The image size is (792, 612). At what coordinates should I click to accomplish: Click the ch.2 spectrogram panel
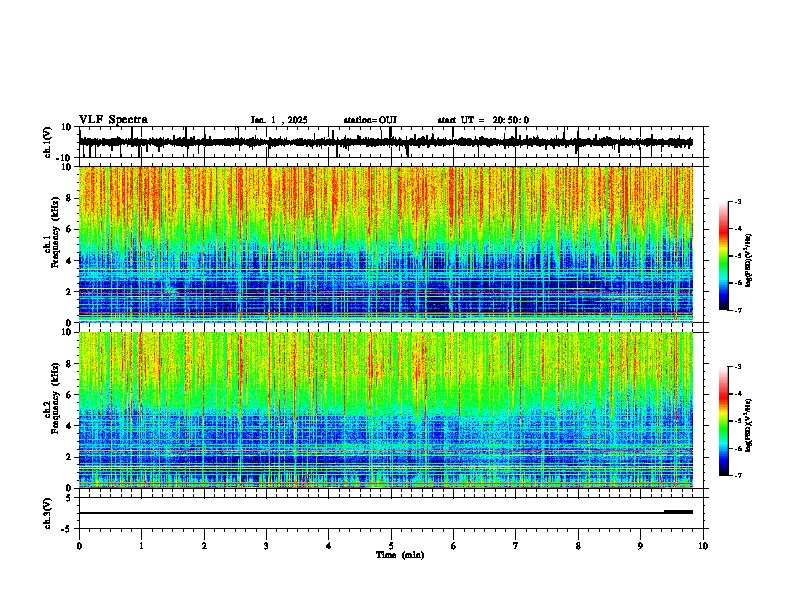(x=386, y=410)
